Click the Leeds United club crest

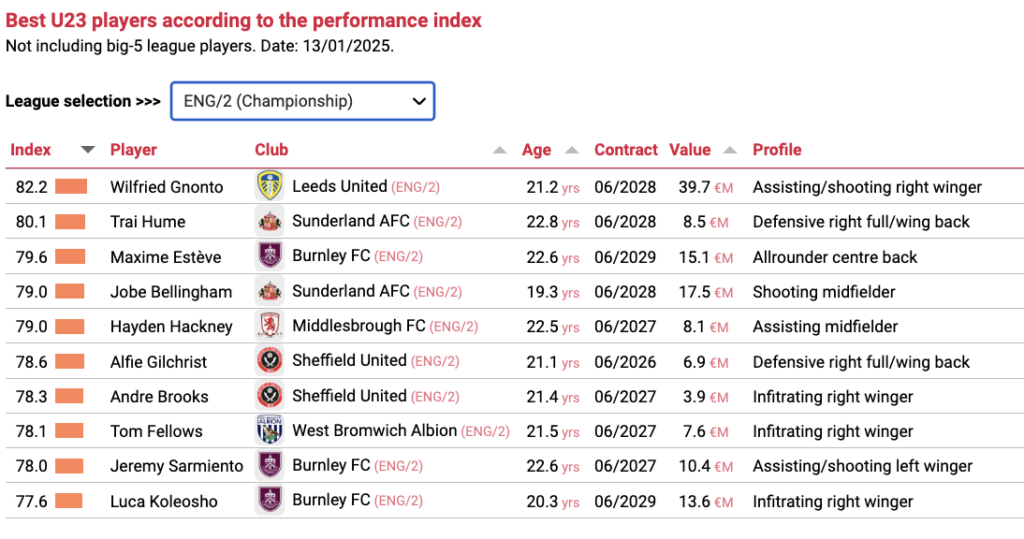tap(270, 186)
